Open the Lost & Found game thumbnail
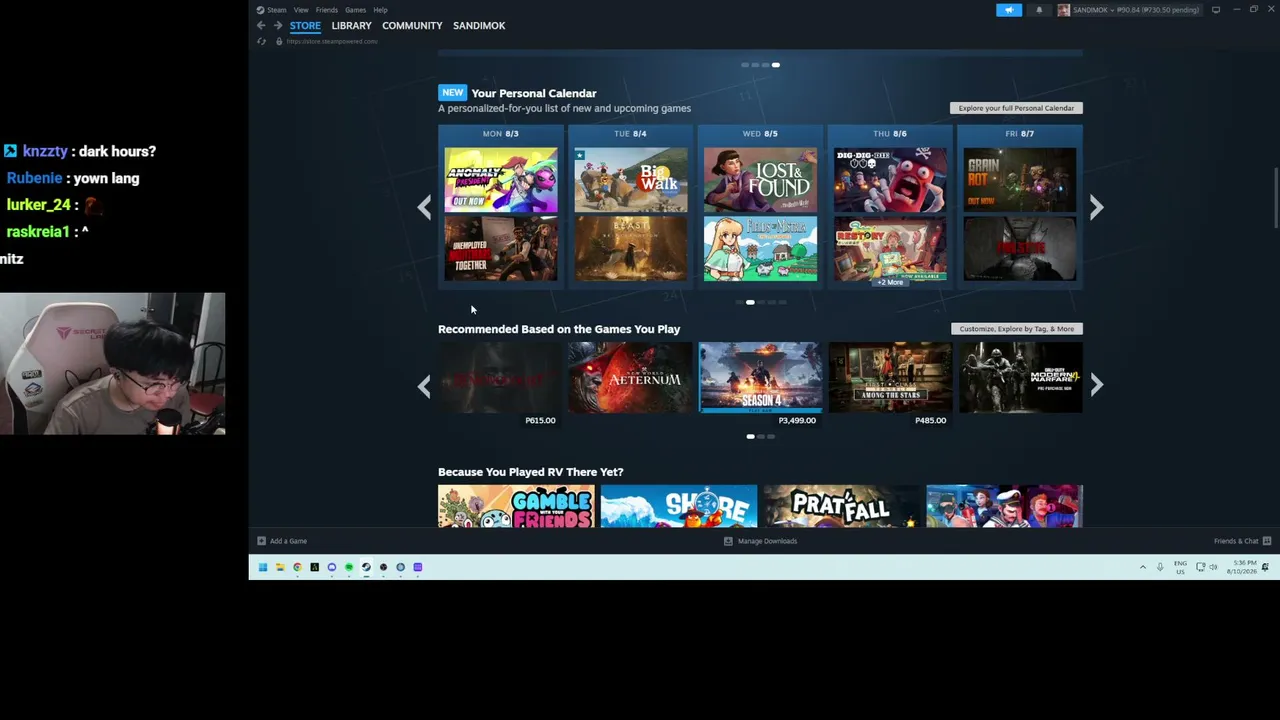 coord(760,180)
